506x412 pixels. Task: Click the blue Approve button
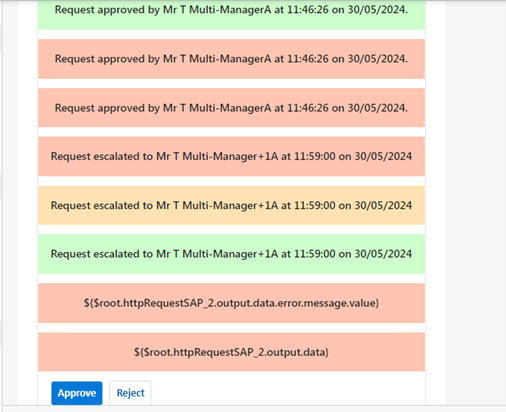pyautogui.click(x=77, y=393)
